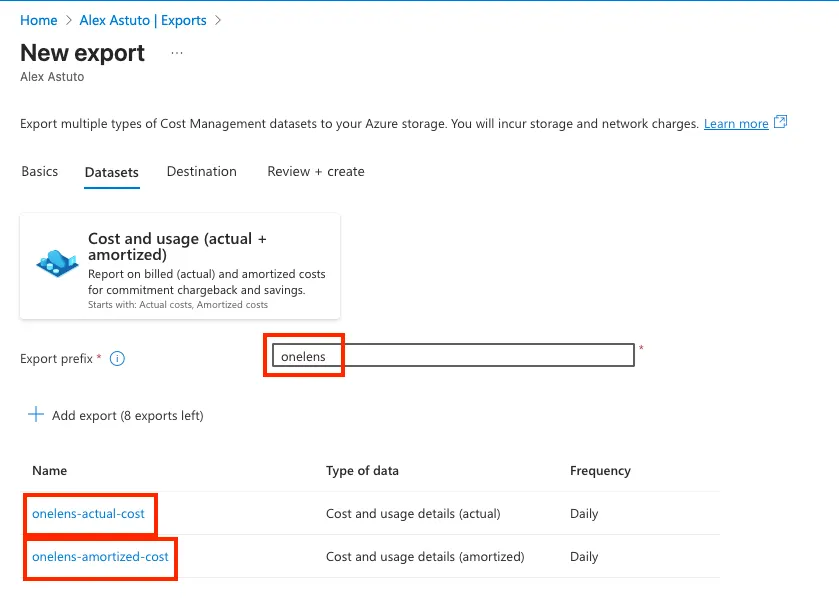Open the onelens-amortized-cost export
Screen dimensions: 839x598
100,557
